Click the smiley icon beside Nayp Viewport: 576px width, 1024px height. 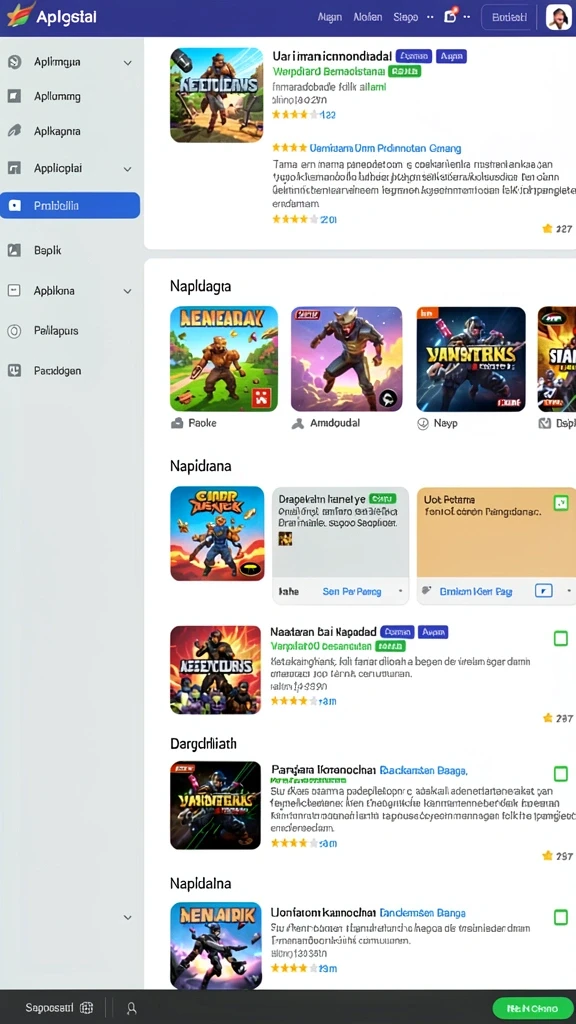coord(423,423)
